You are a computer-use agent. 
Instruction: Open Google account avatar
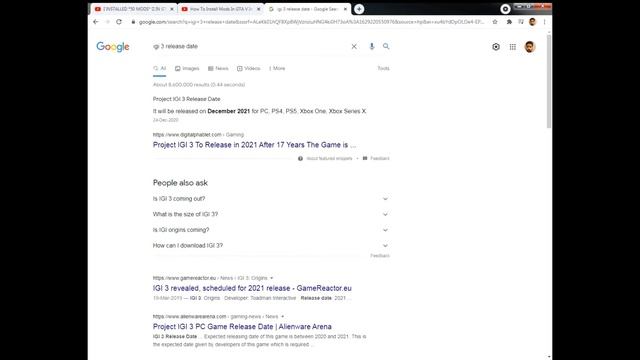530,47
